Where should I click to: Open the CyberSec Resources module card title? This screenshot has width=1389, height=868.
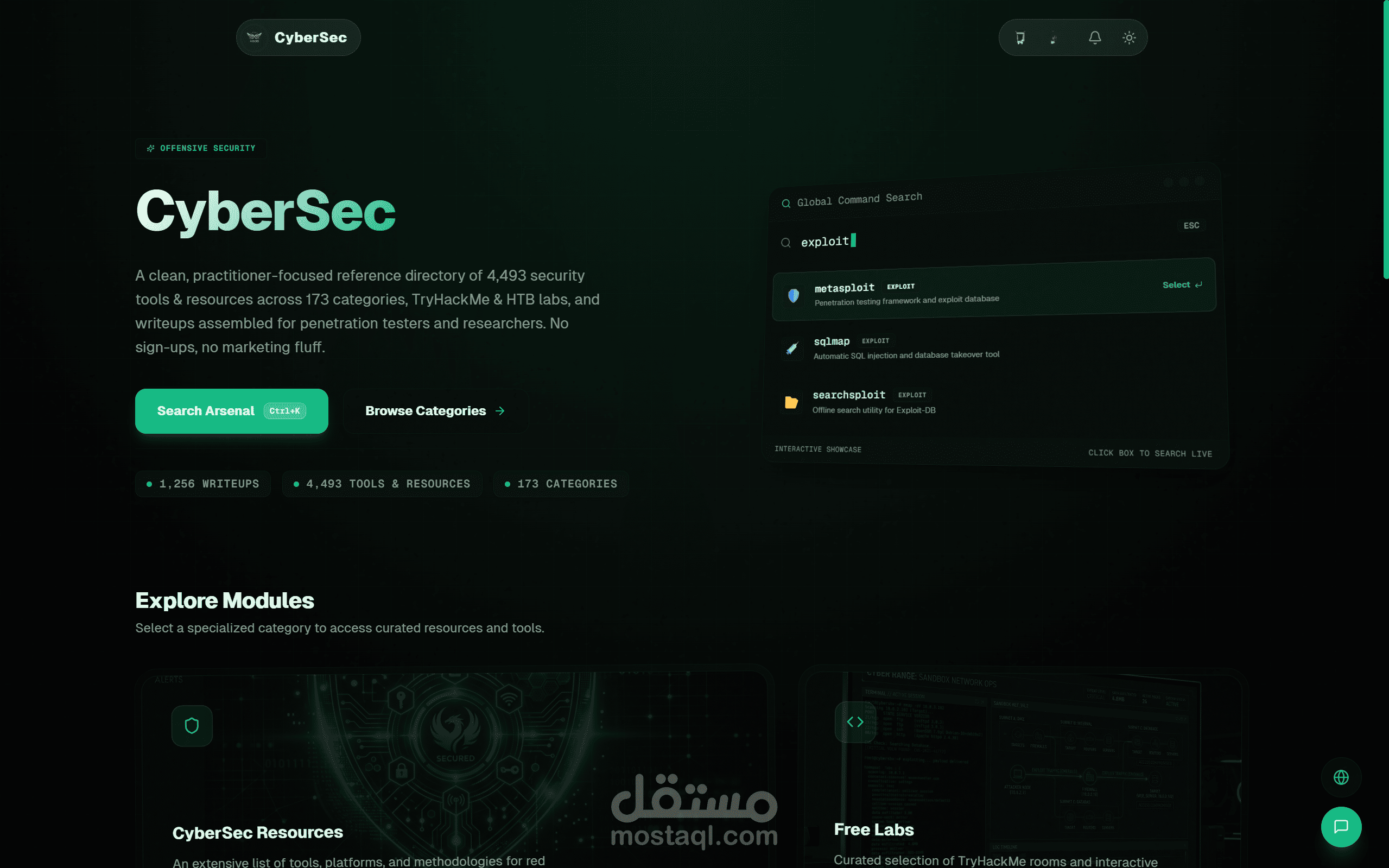[x=258, y=832]
